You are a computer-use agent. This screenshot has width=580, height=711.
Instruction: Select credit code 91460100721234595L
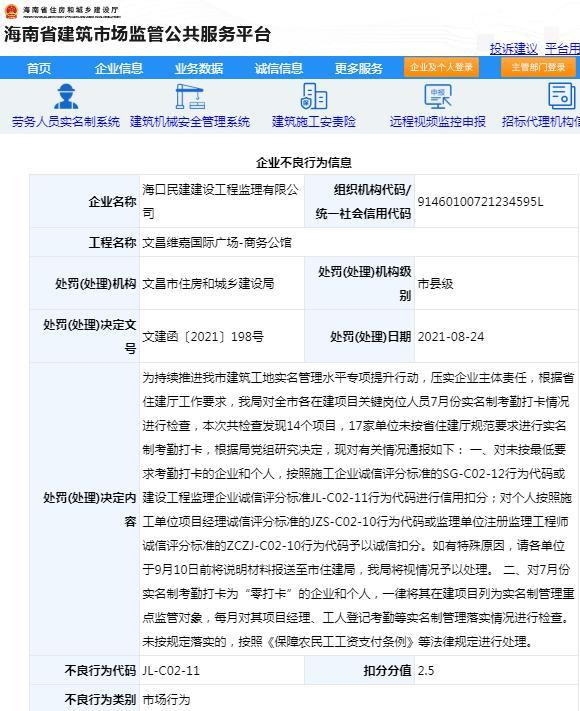[x=480, y=201]
